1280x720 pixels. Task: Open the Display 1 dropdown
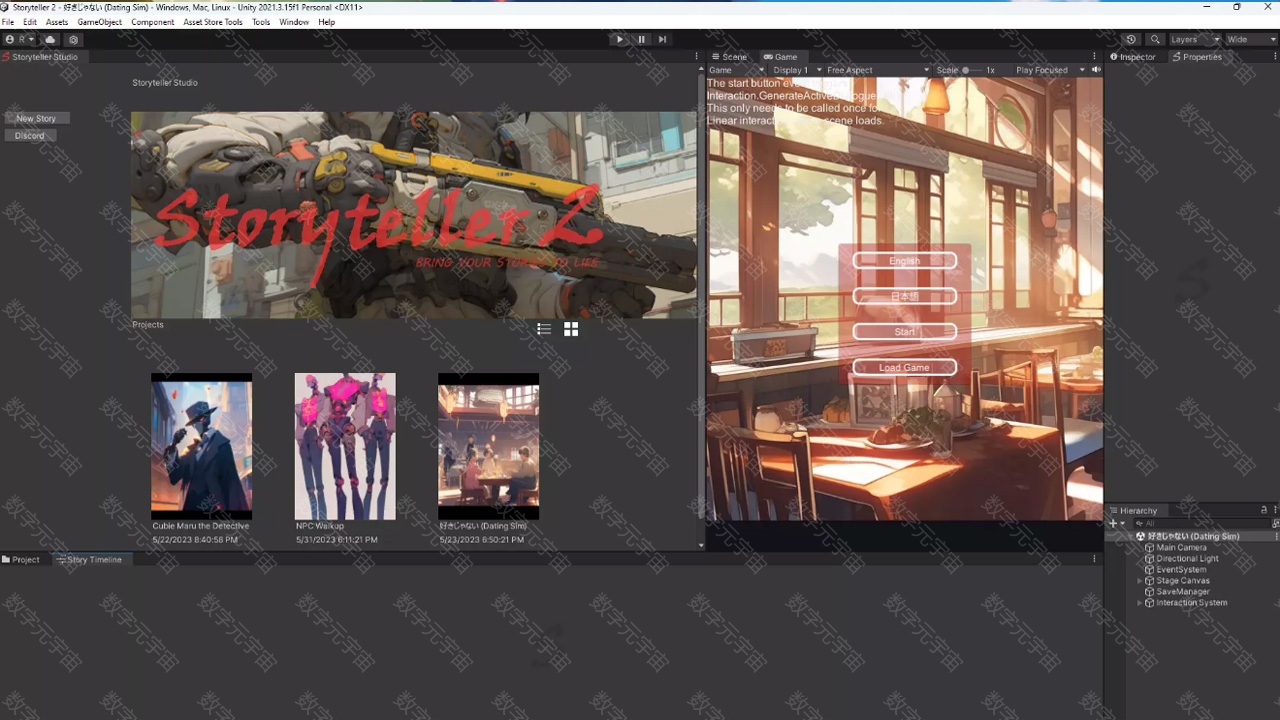click(797, 70)
